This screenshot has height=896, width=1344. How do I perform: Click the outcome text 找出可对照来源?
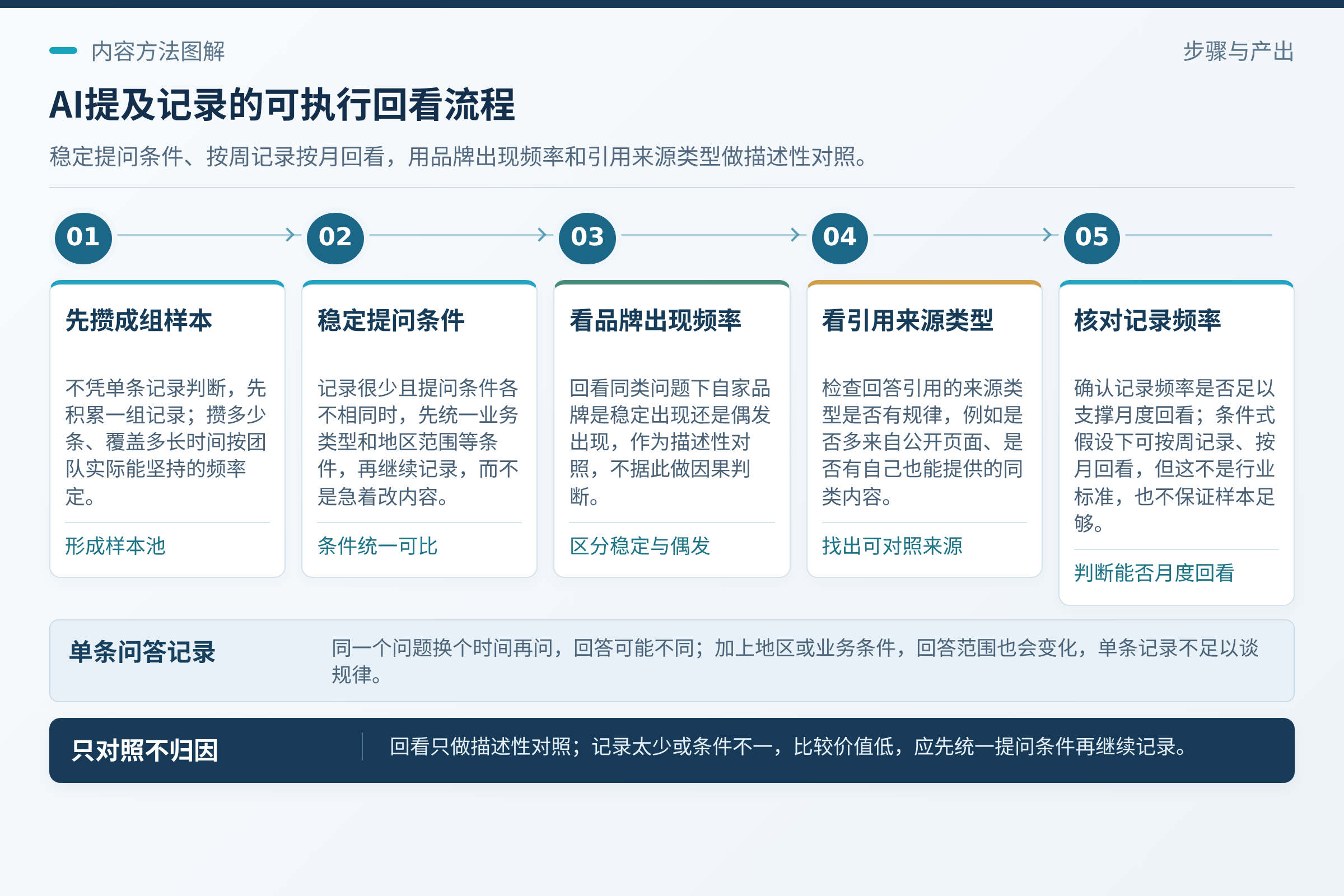(x=893, y=547)
